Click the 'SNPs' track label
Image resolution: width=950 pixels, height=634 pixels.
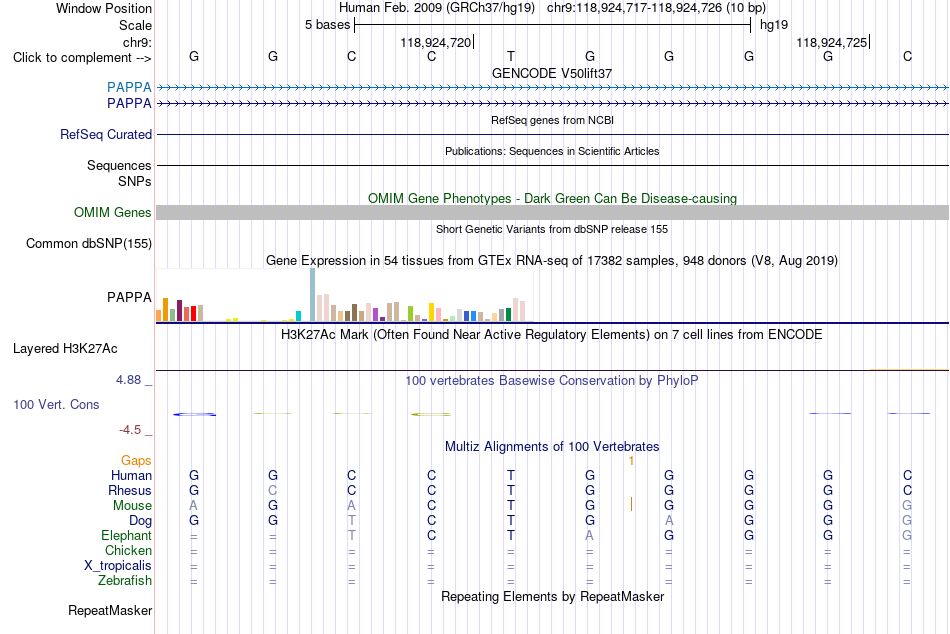pyautogui.click(x=135, y=181)
